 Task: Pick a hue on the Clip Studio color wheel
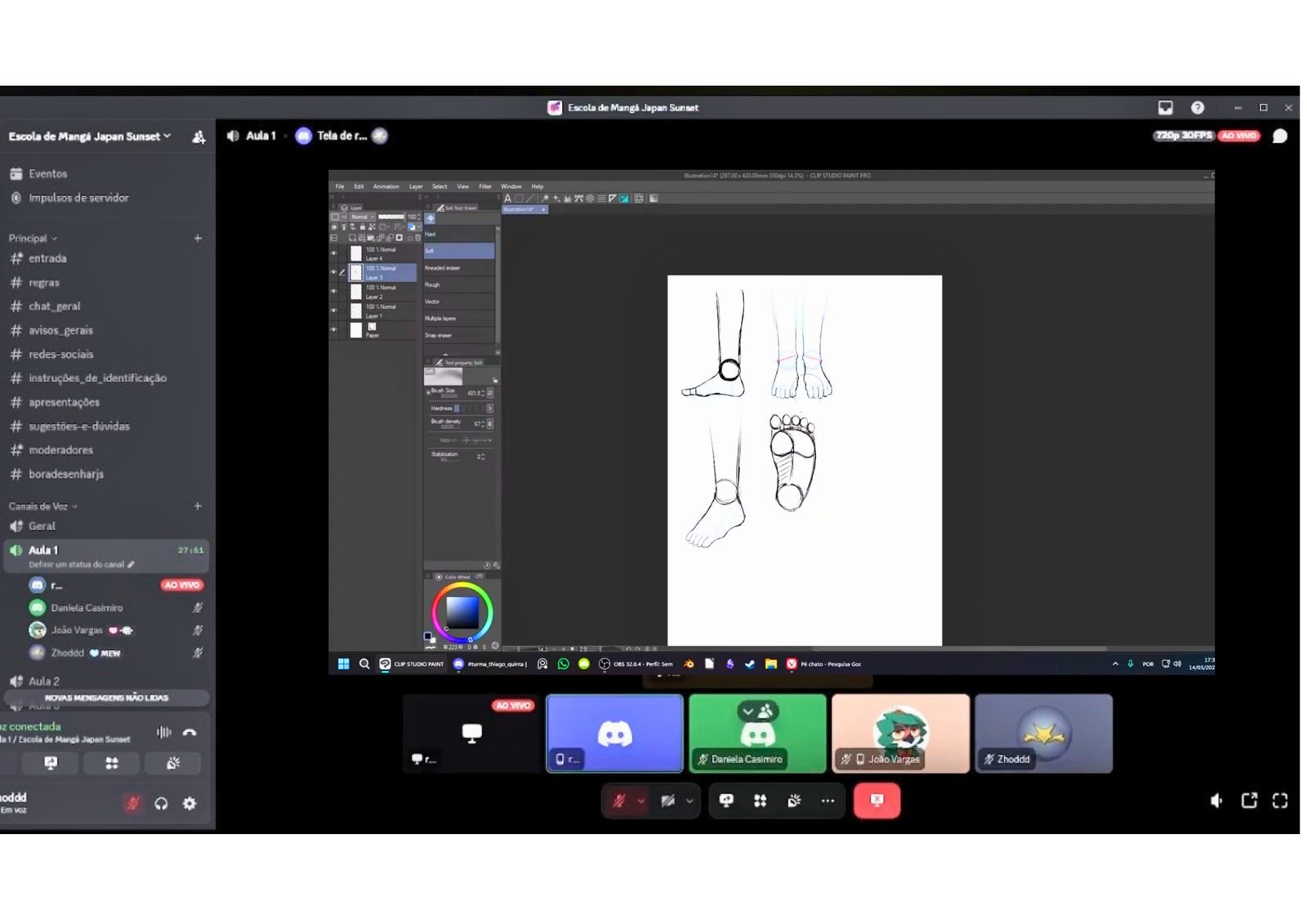tap(462, 613)
